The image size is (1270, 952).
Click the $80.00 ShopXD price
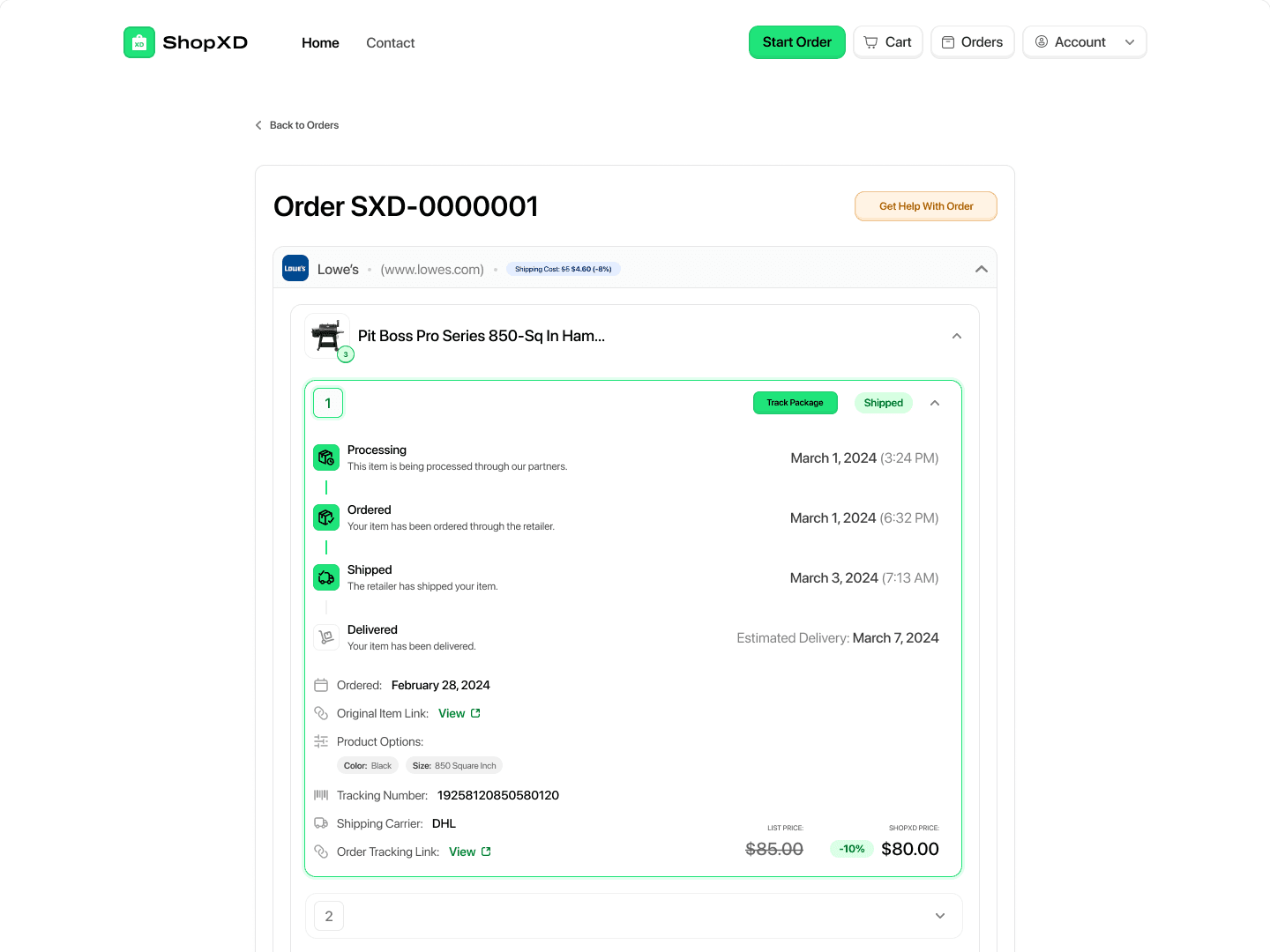tap(910, 849)
